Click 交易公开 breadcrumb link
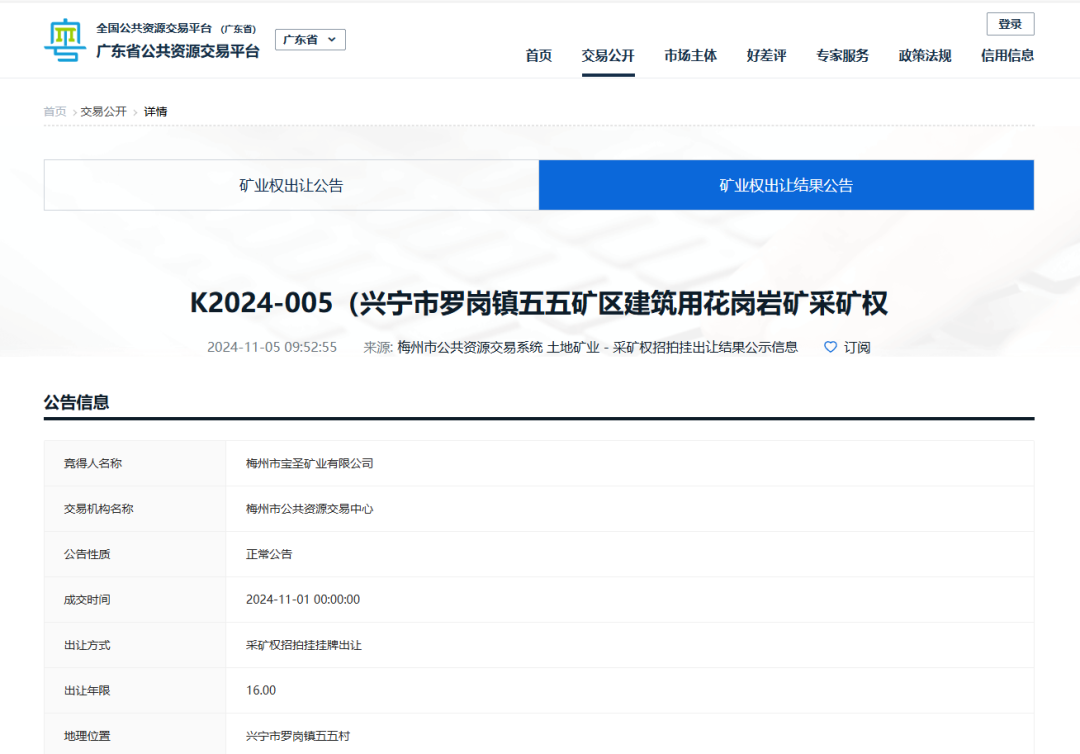1080x754 pixels. [x=104, y=111]
